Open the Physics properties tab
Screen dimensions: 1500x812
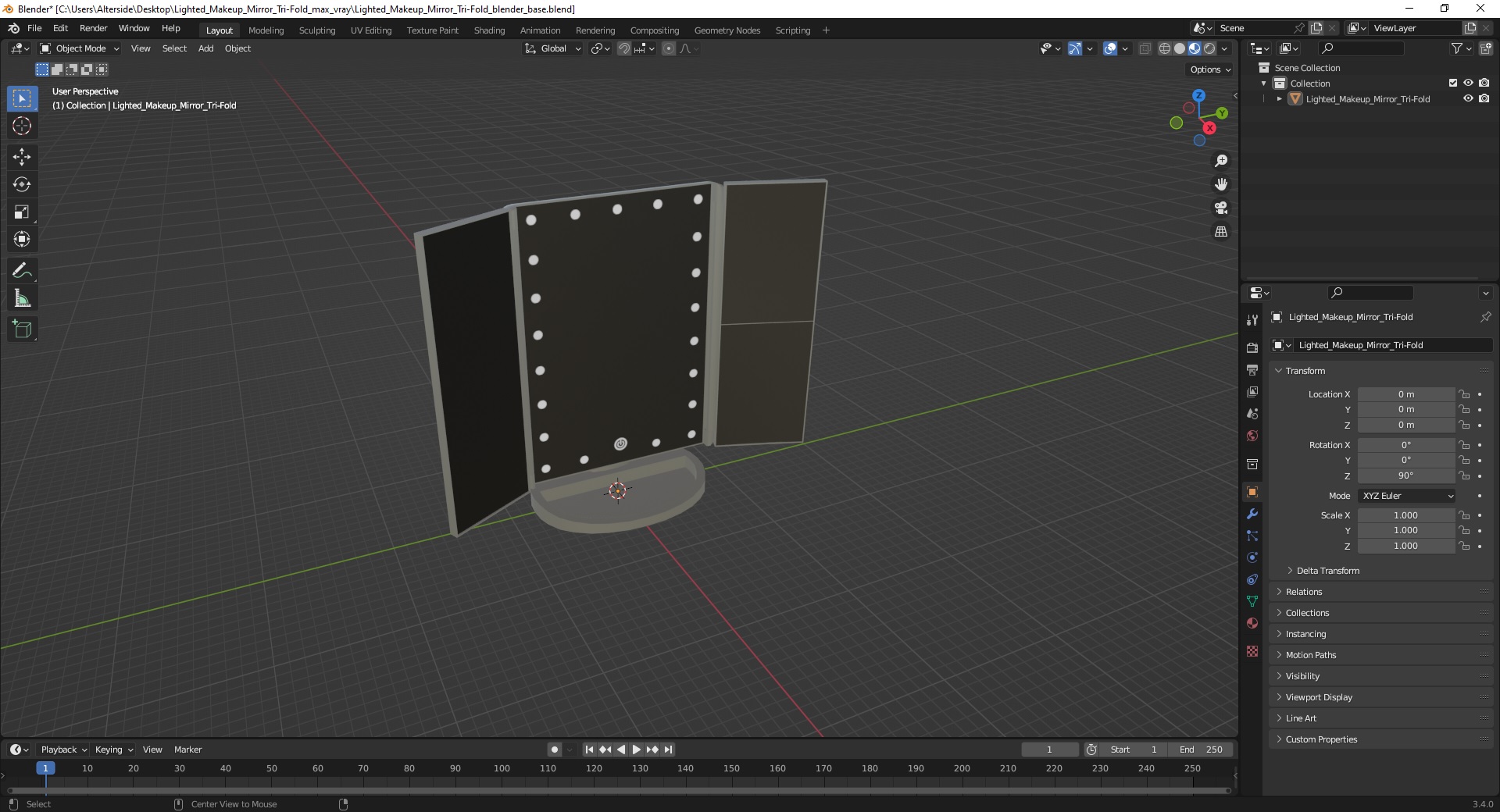pyautogui.click(x=1252, y=557)
